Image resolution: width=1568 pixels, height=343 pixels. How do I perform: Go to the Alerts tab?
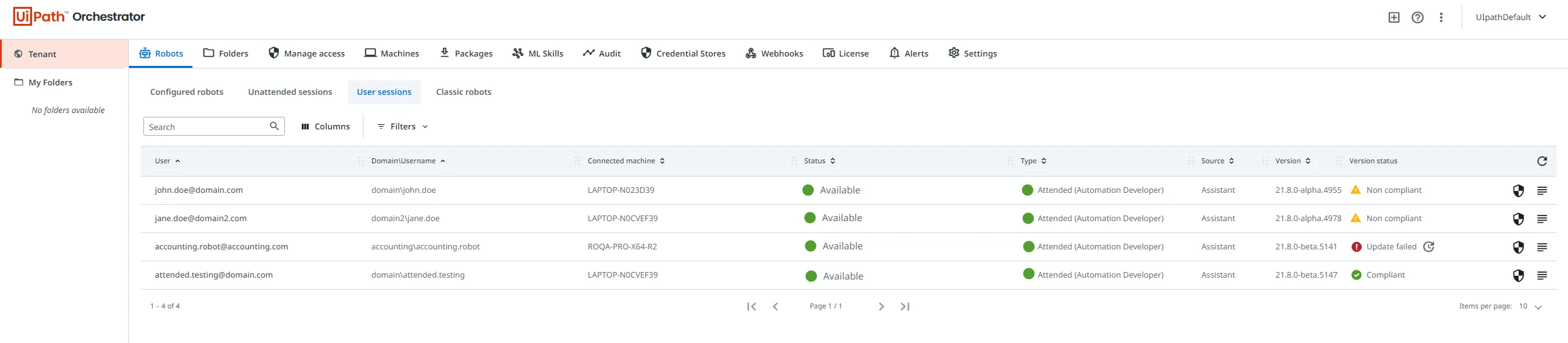(x=909, y=53)
